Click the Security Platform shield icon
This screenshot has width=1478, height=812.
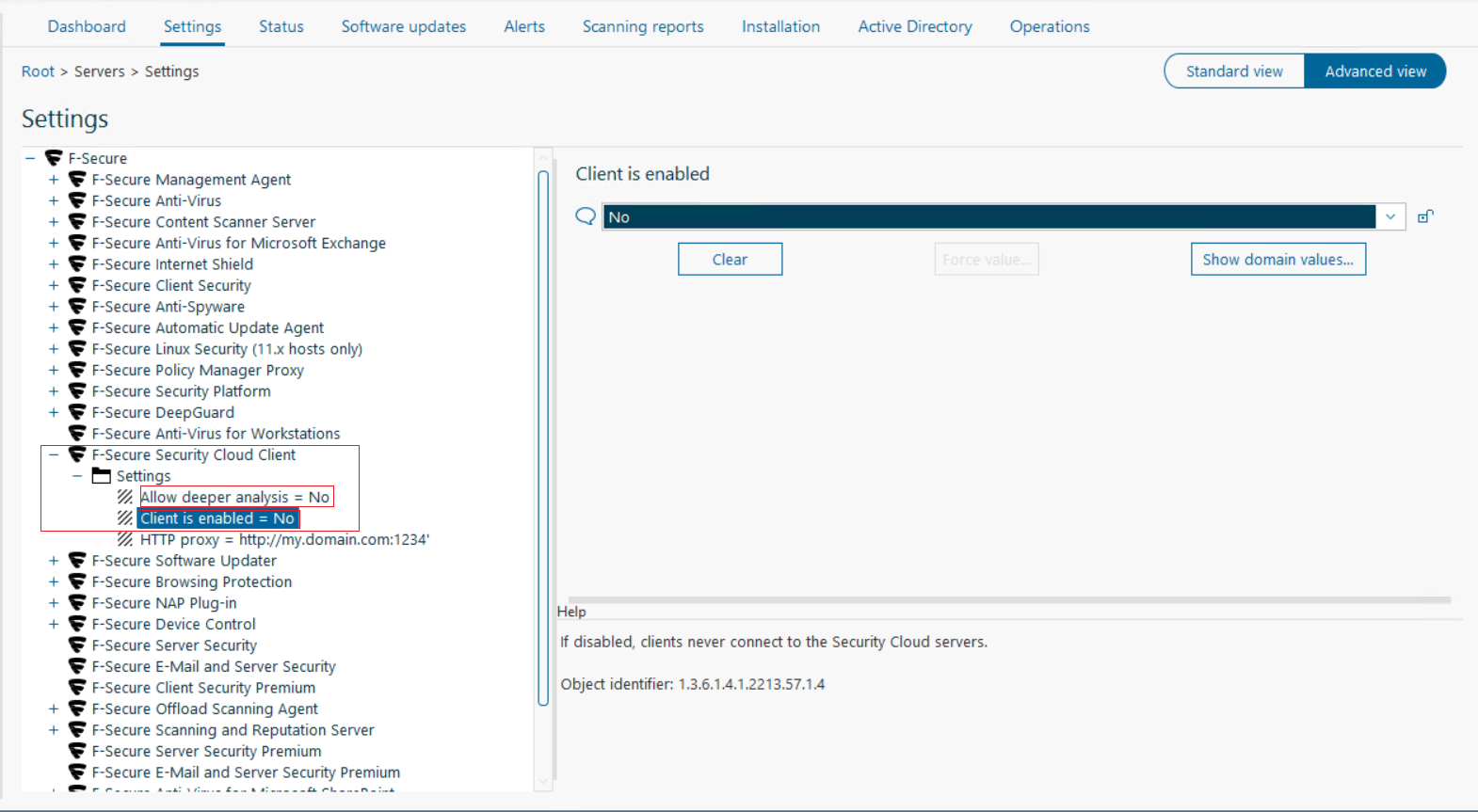point(77,391)
